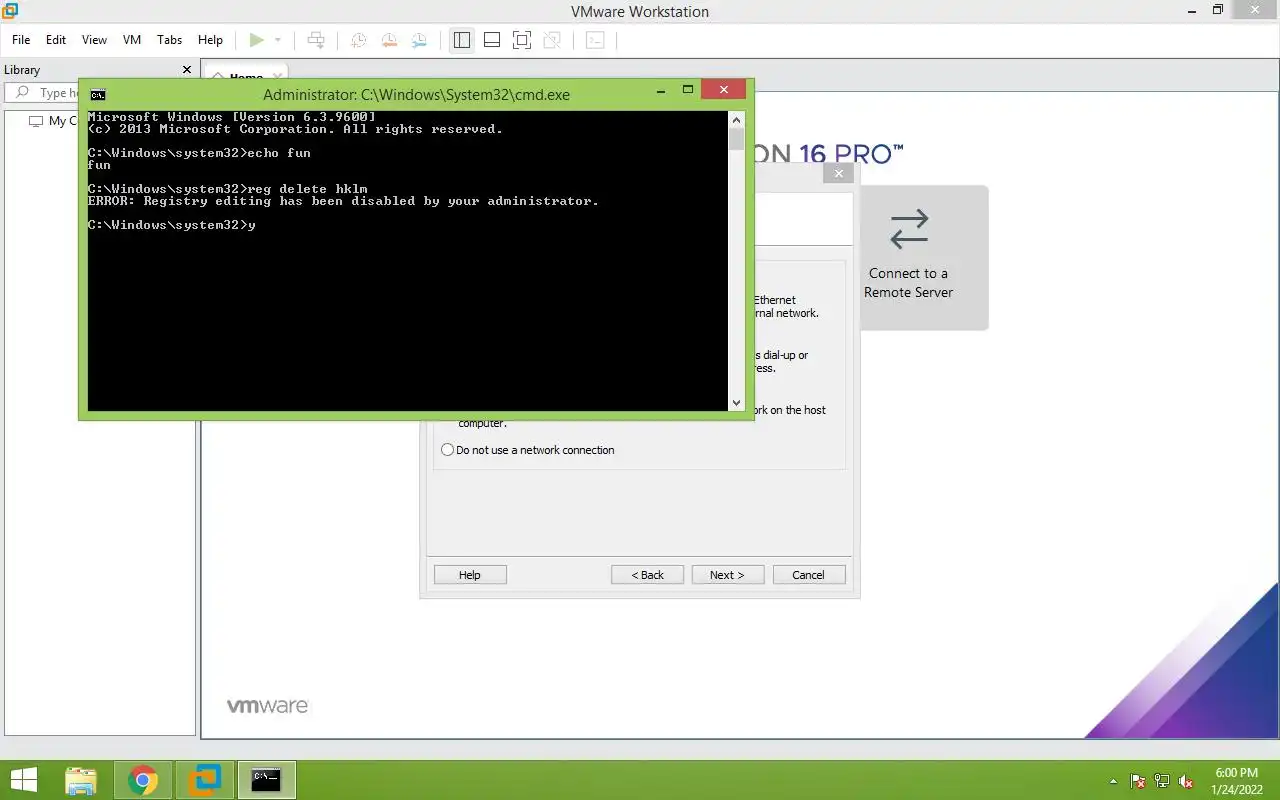Click the Enter Full Screen icon

[x=521, y=40]
